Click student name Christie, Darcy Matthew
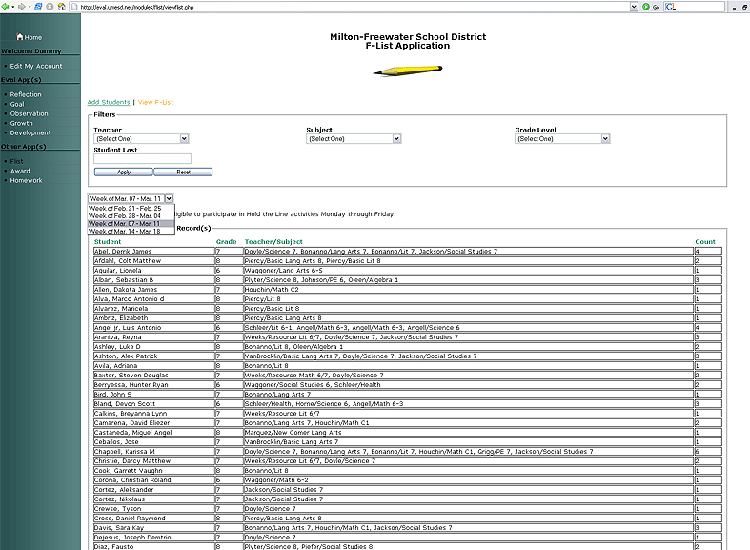This screenshot has width=750, height=550. point(132,461)
